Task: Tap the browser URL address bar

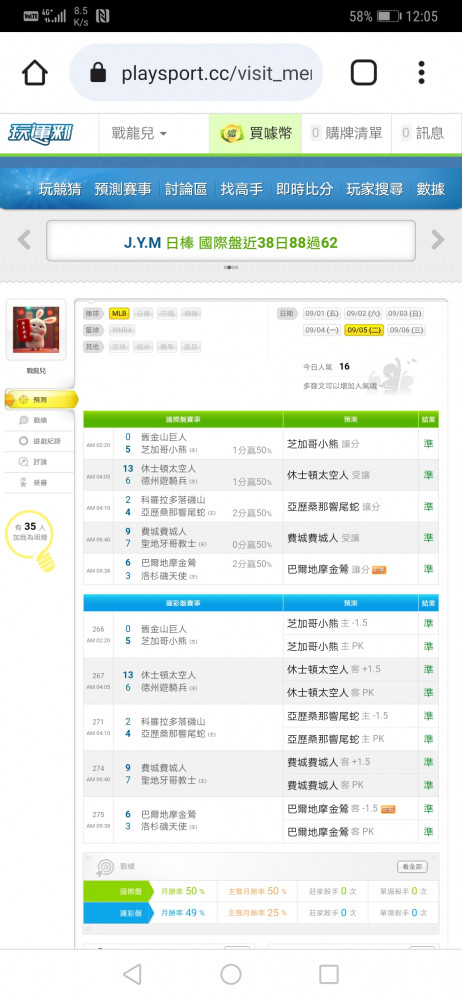Action: pos(197,73)
